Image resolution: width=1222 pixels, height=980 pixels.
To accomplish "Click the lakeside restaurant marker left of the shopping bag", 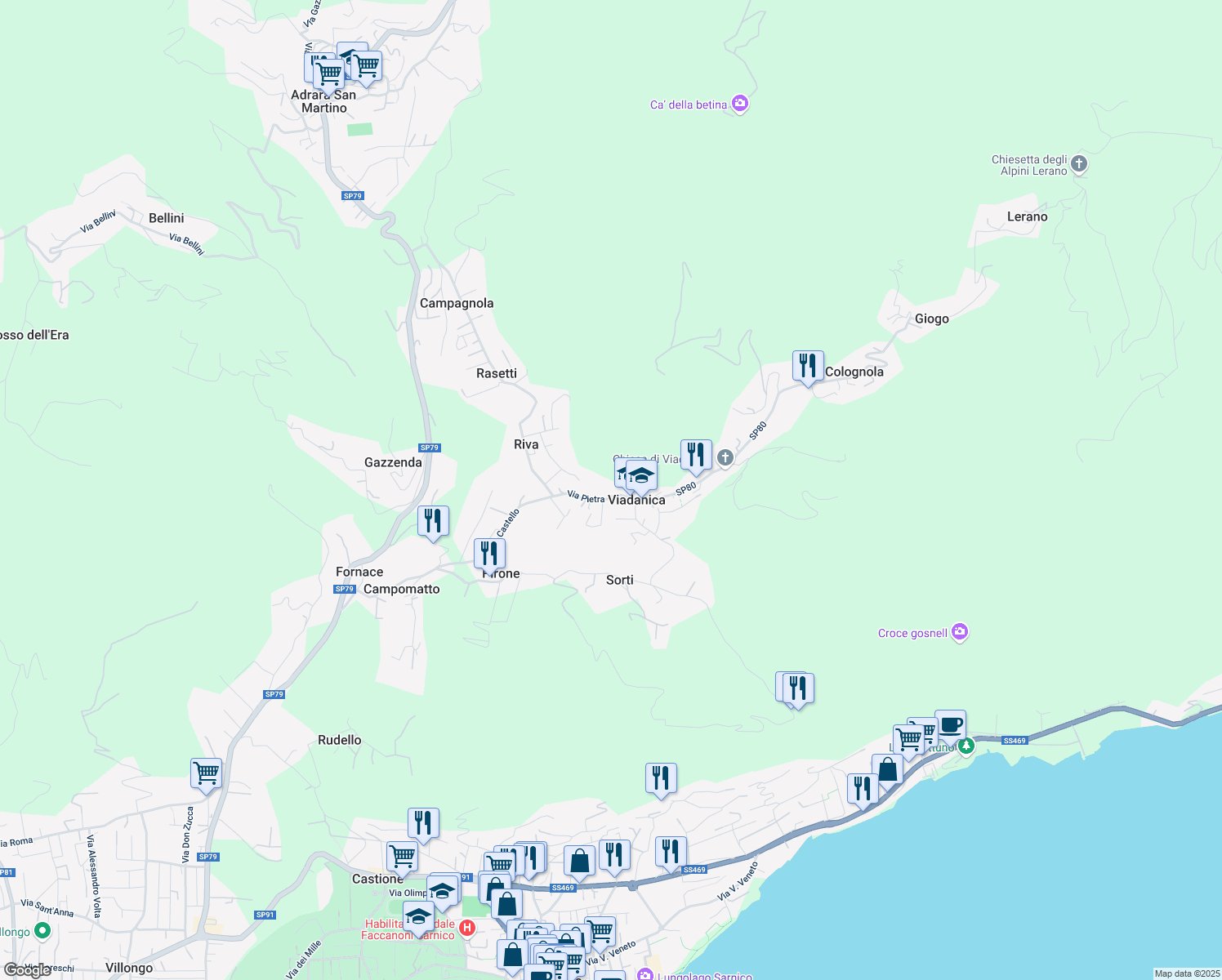I will (x=863, y=791).
